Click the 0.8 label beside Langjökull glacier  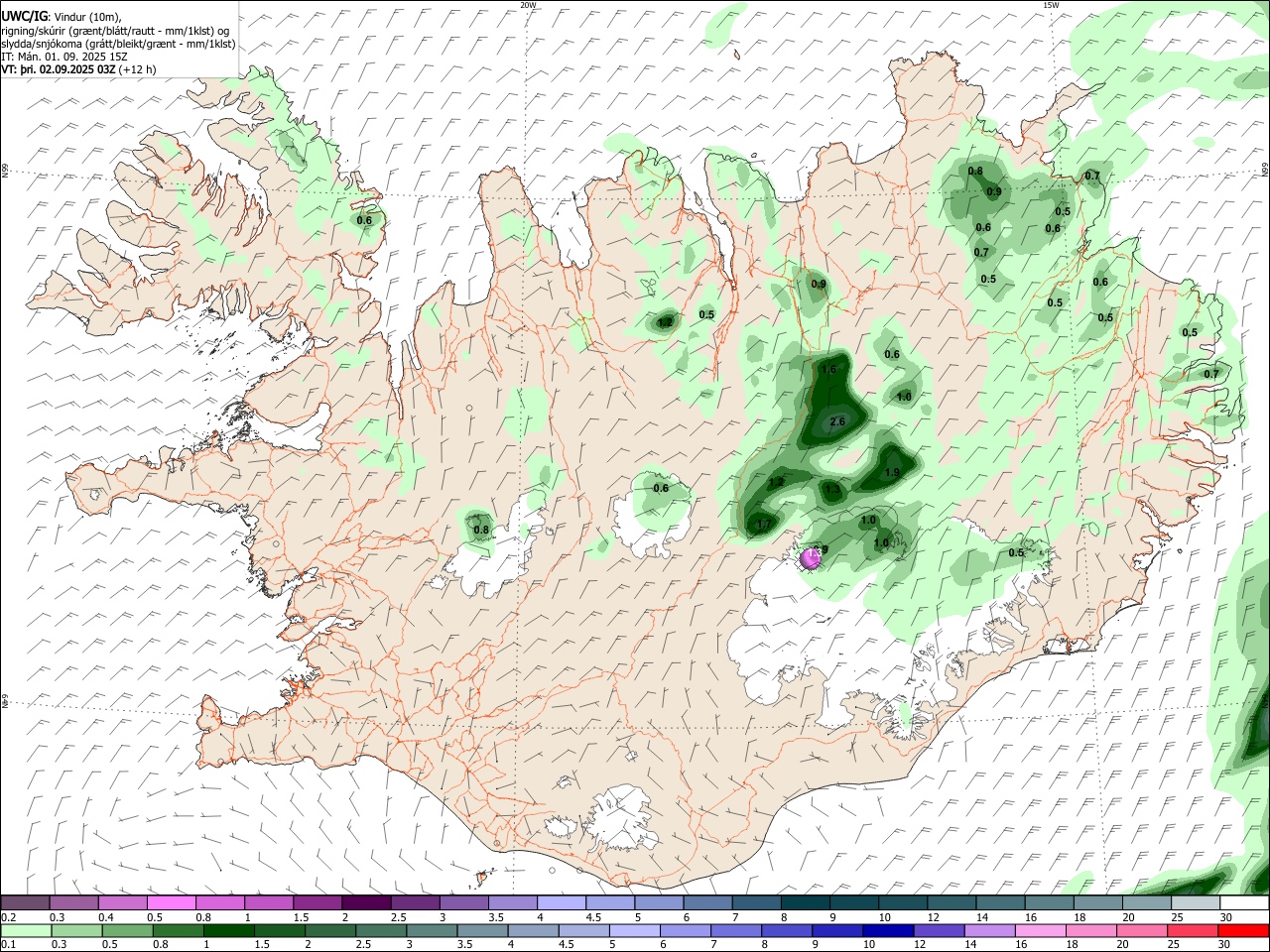(x=481, y=530)
